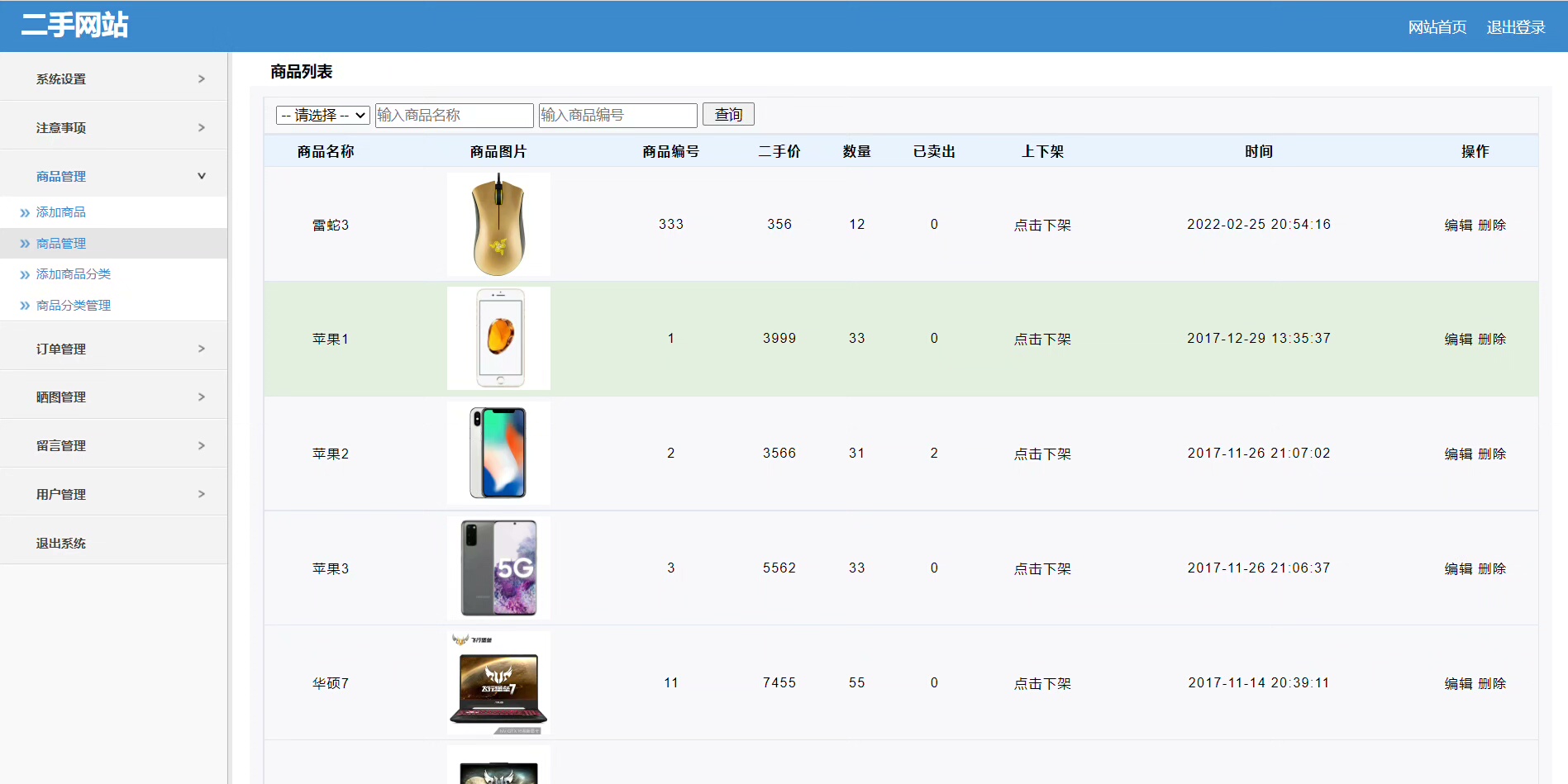
Task: Select 退出系统 in the sidebar
Action: pyautogui.click(x=61, y=544)
